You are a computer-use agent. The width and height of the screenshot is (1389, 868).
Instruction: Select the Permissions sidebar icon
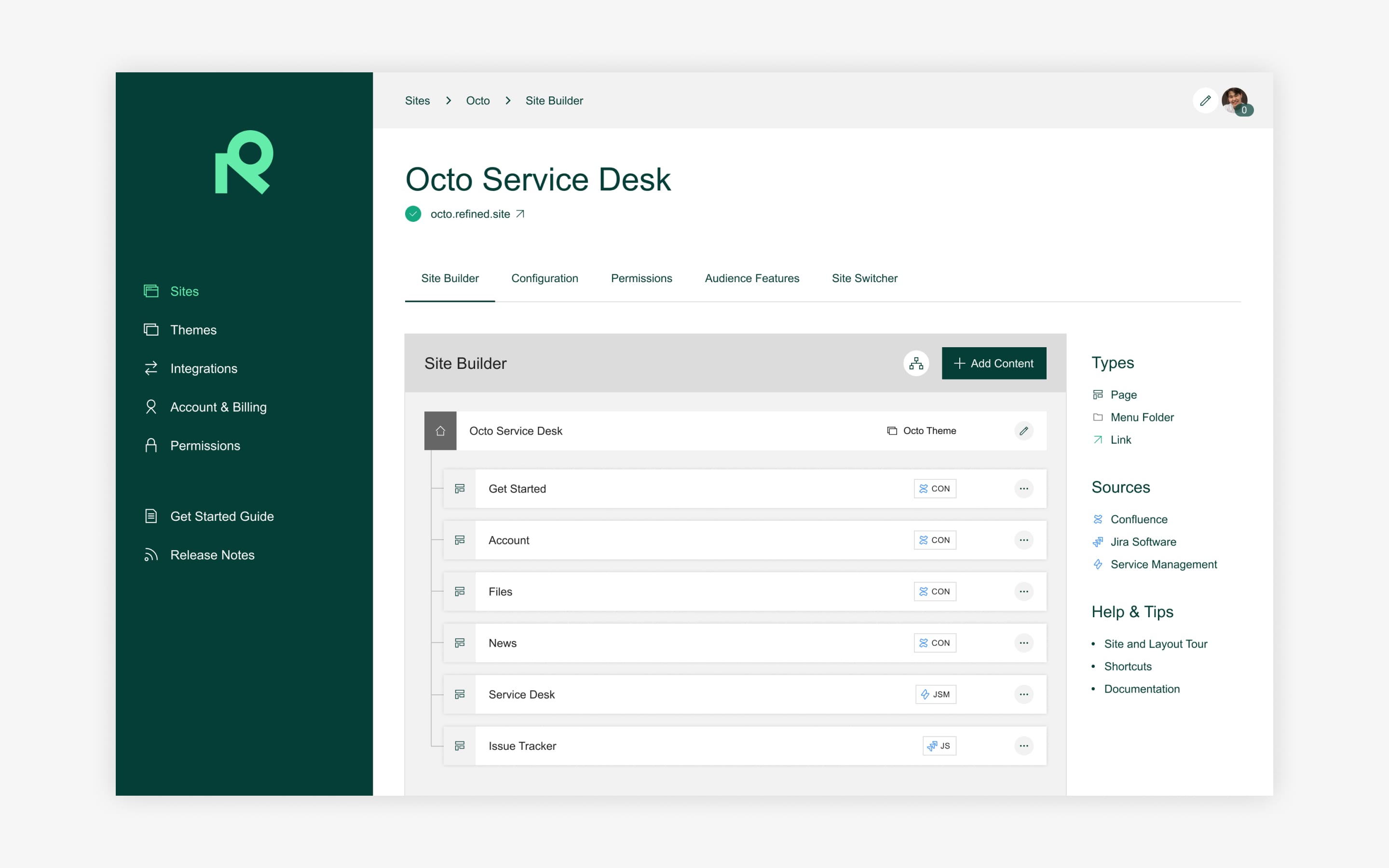[151, 445]
